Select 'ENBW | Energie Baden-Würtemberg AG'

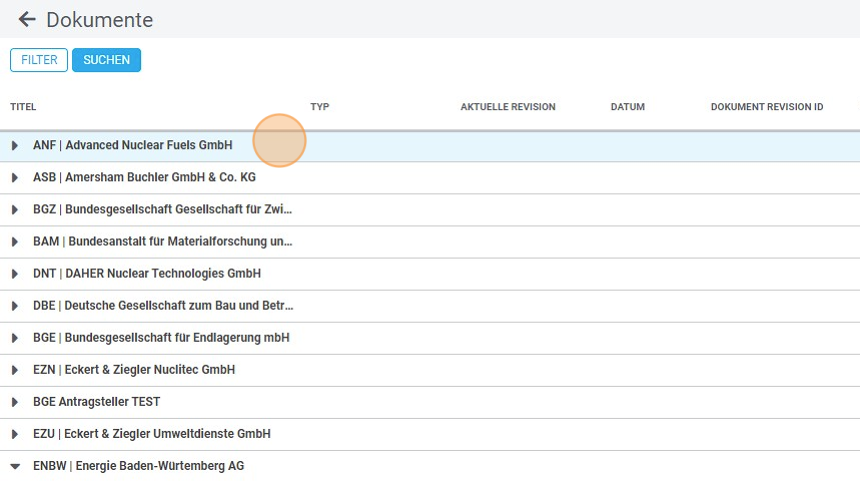[139, 466]
